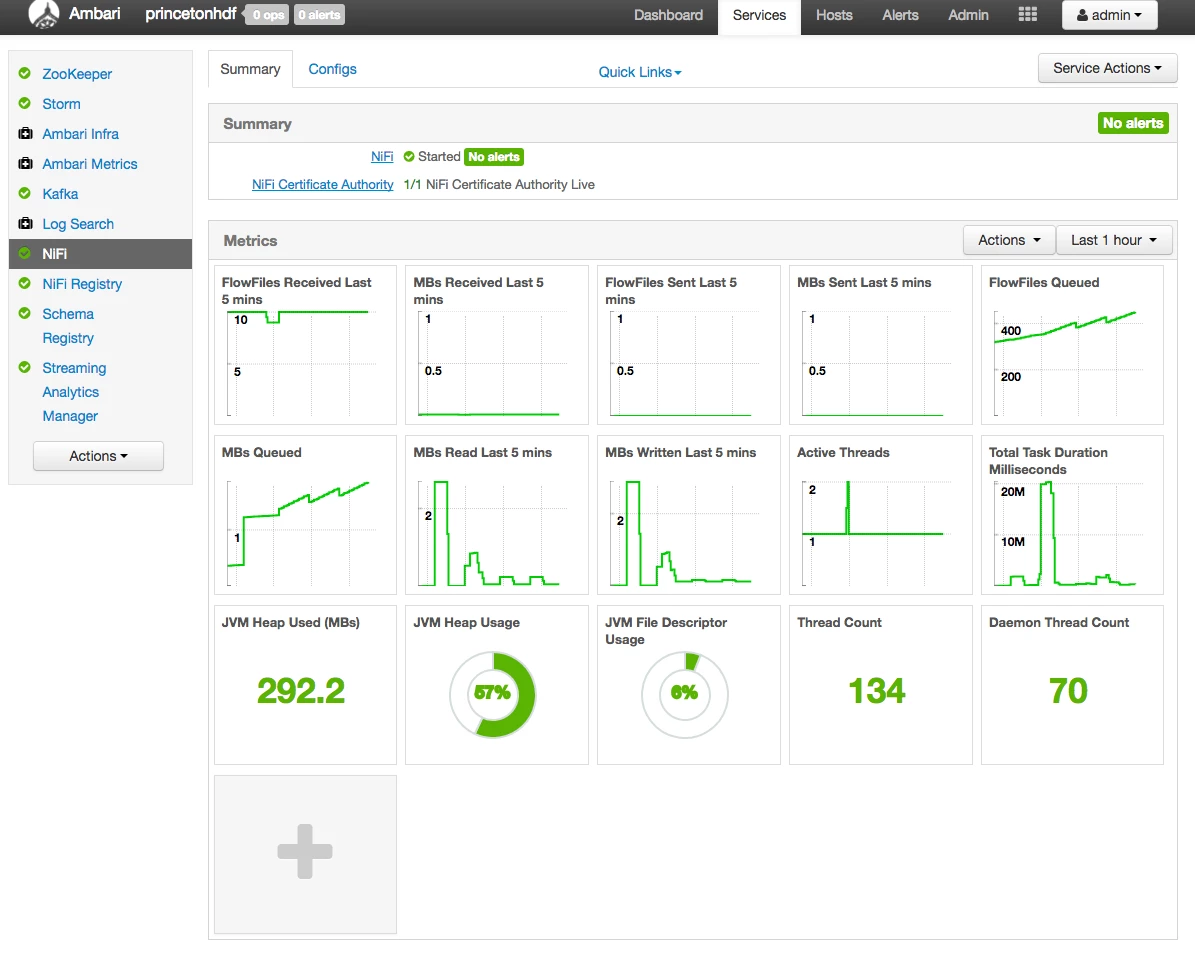Click Ambari Metrics maintenance mode icon
Screen dimensions: 1195x956
25,163
